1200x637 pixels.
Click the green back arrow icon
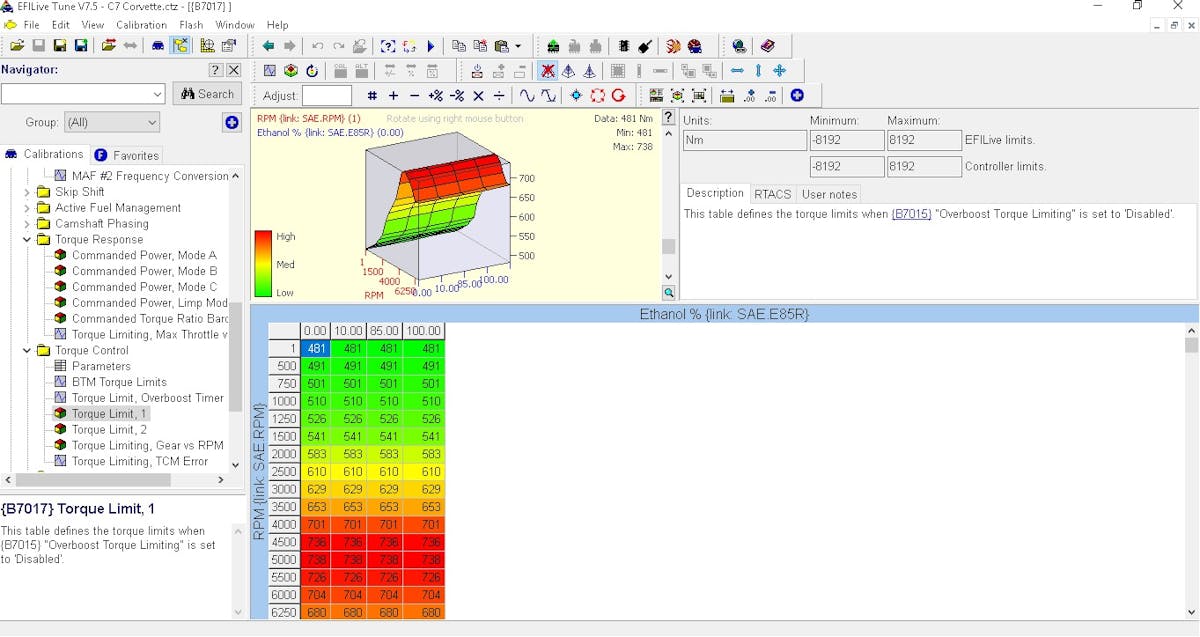(268, 46)
